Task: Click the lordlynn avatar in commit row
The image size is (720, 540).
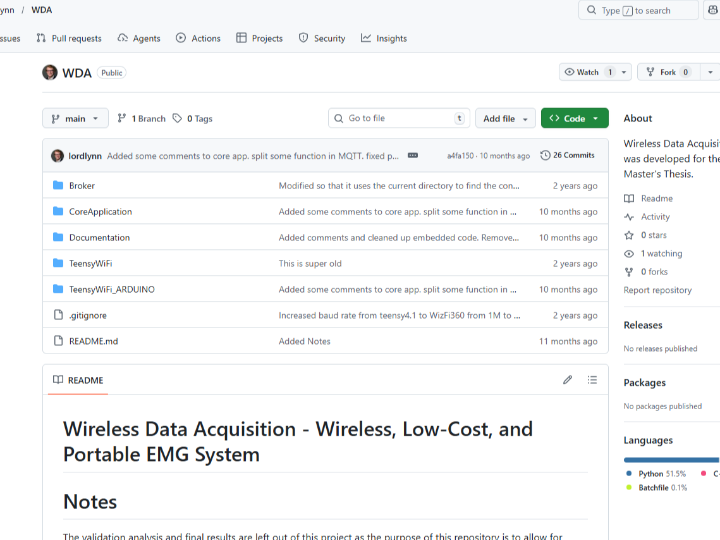Action: point(58,156)
